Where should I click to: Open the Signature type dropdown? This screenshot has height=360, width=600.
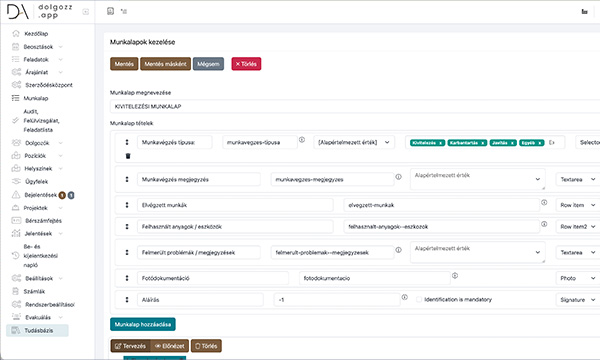tap(578, 300)
